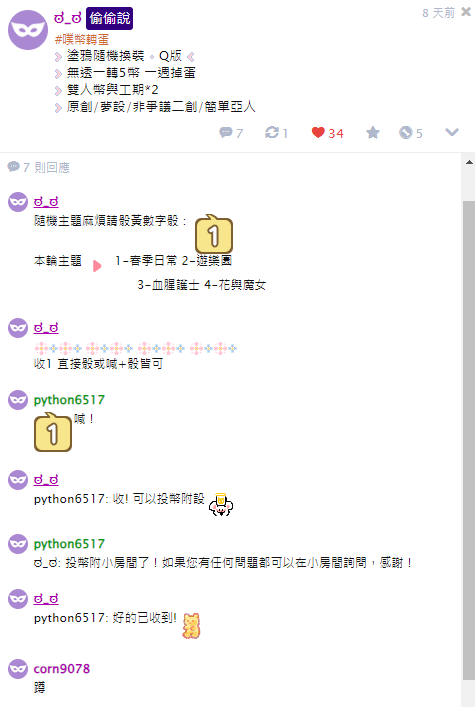
Task: Click the large masked avatar of the post author
Action: 28,30
